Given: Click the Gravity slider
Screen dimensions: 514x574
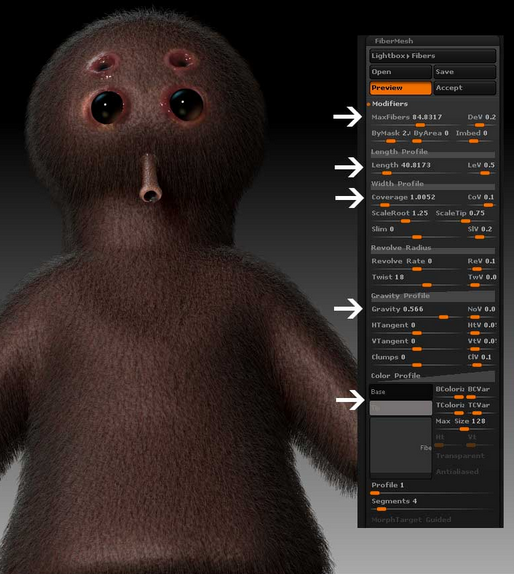Looking at the screenshot, I should pyautogui.click(x=416, y=312).
